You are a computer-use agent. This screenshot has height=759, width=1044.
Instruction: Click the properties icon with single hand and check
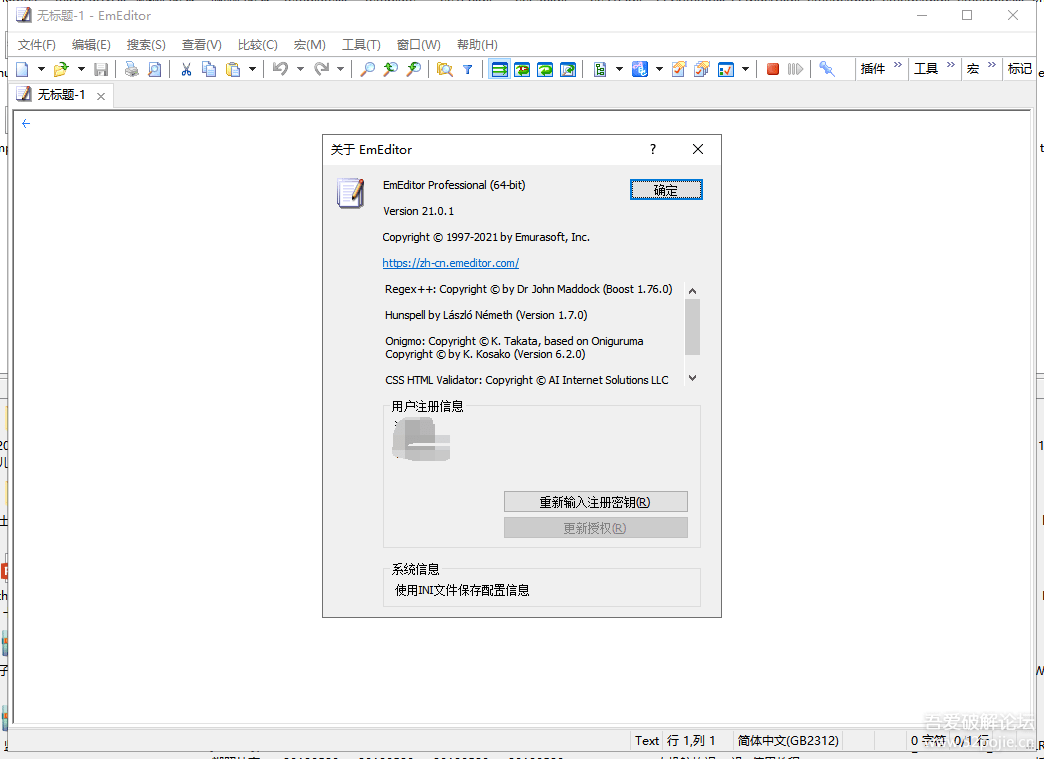[x=678, y=69]
